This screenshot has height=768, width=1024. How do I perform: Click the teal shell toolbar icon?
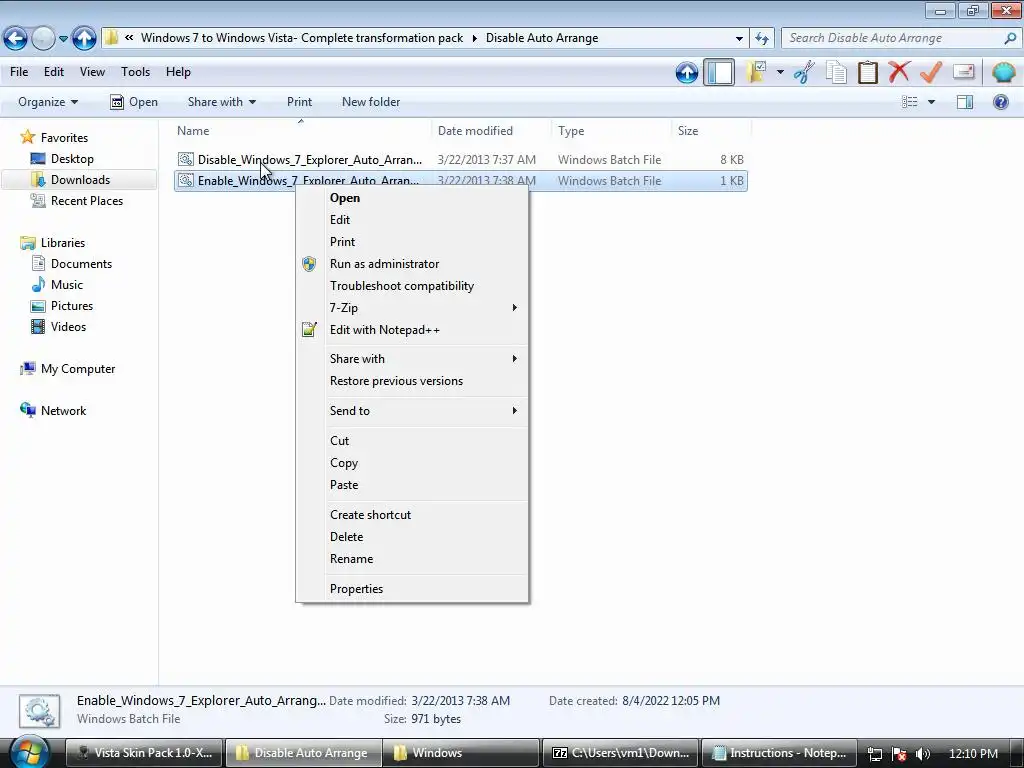[1003, 72]
